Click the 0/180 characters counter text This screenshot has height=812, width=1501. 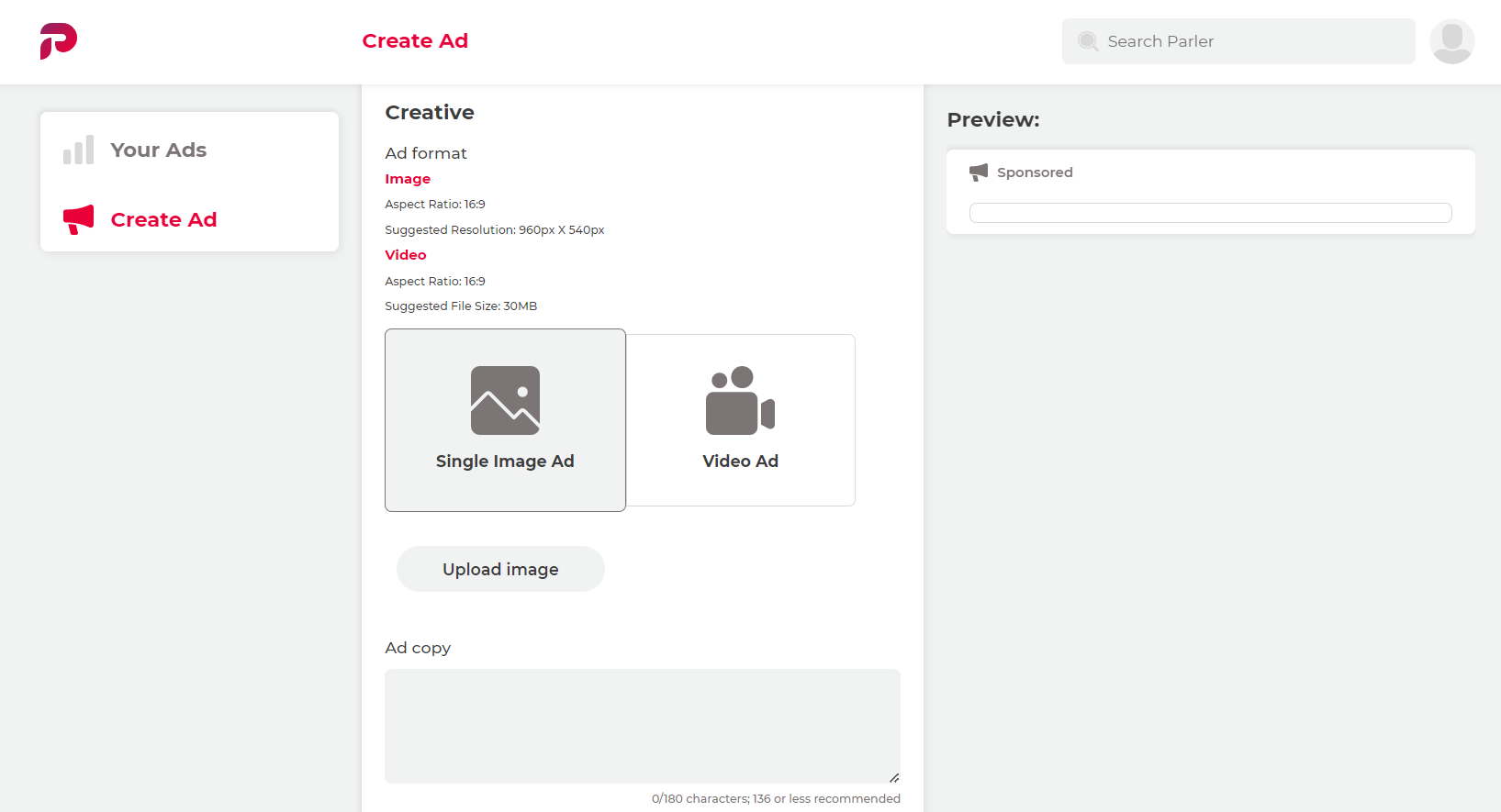776,798
